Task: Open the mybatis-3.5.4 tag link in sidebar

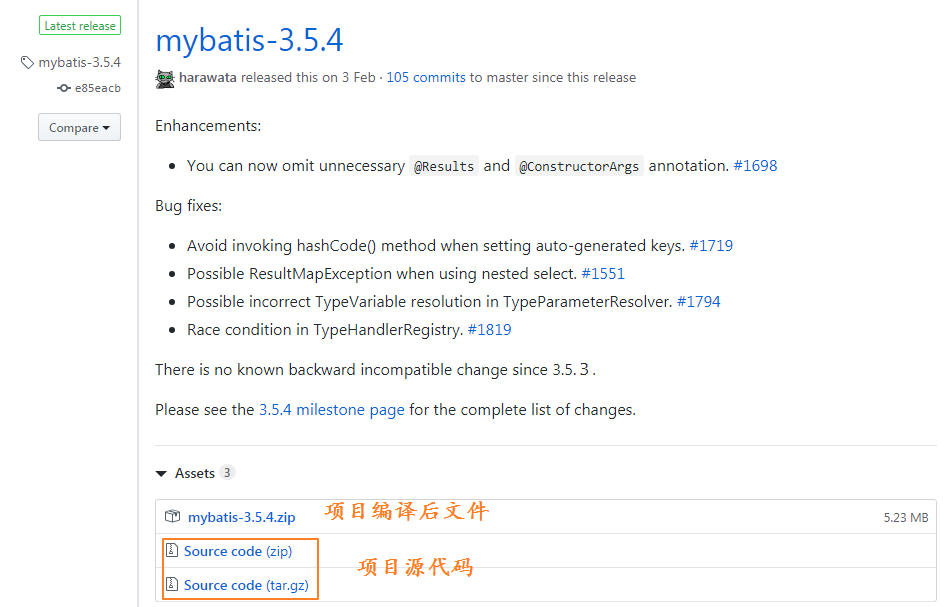Action: [x=80, y=62]
